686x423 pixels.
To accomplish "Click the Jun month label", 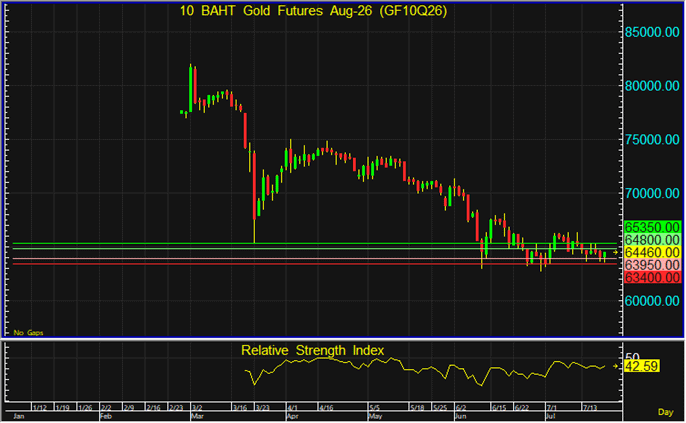I will [461, 416].
